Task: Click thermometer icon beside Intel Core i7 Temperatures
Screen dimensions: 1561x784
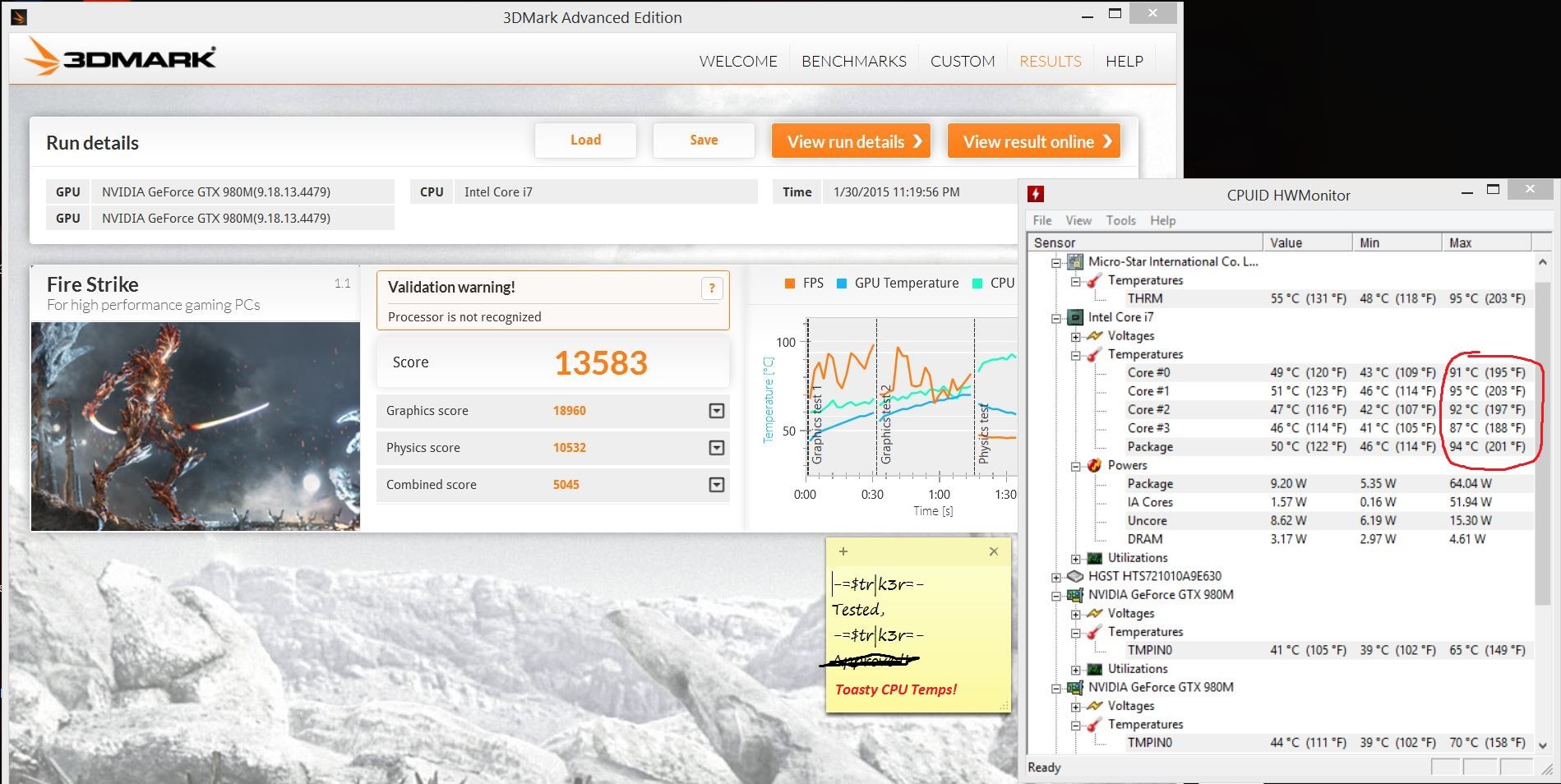Action: [1094, 354]
